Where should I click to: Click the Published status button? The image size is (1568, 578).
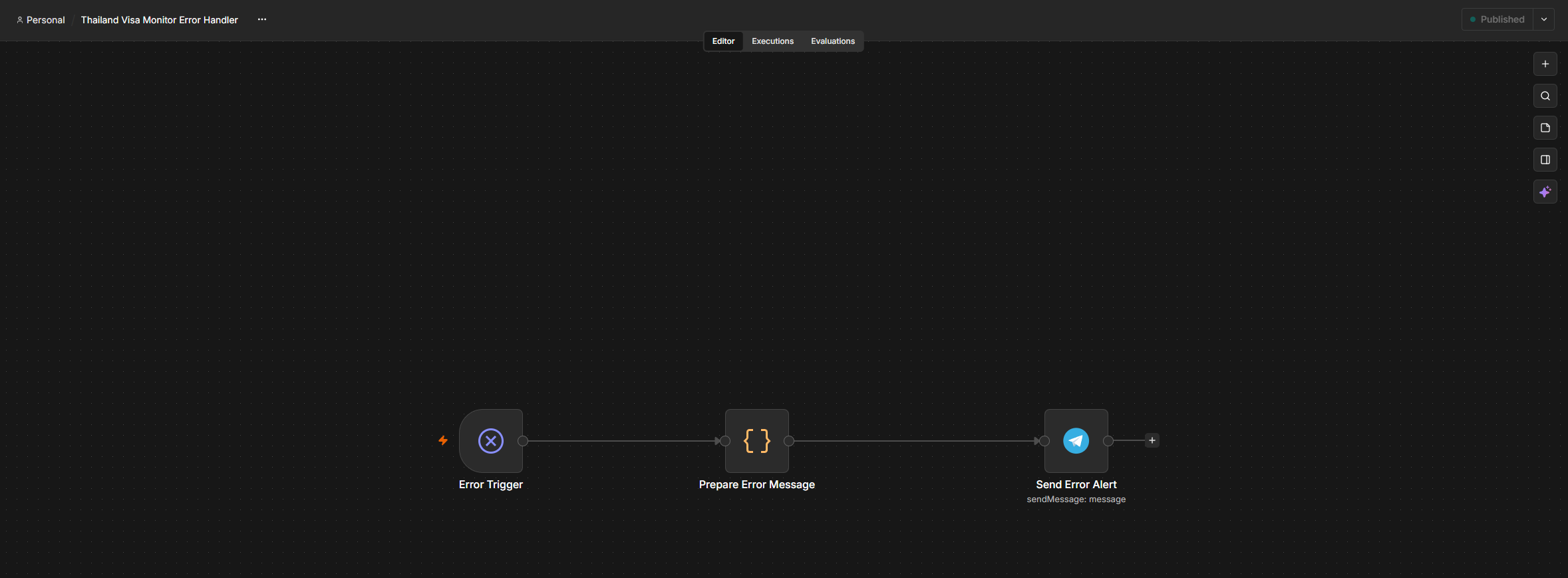coord(1497,19)
